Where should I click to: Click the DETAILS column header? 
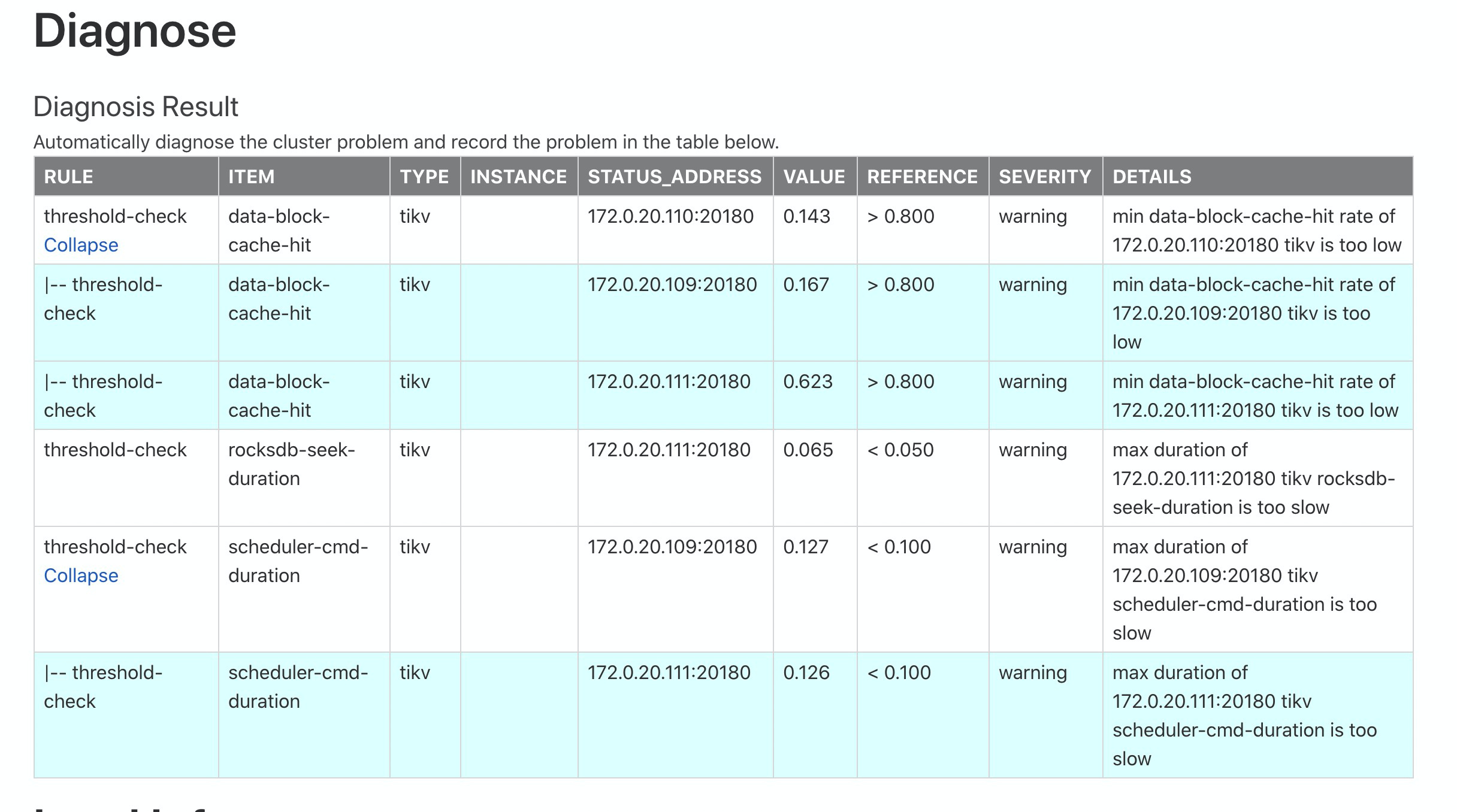coord(1151,177)
